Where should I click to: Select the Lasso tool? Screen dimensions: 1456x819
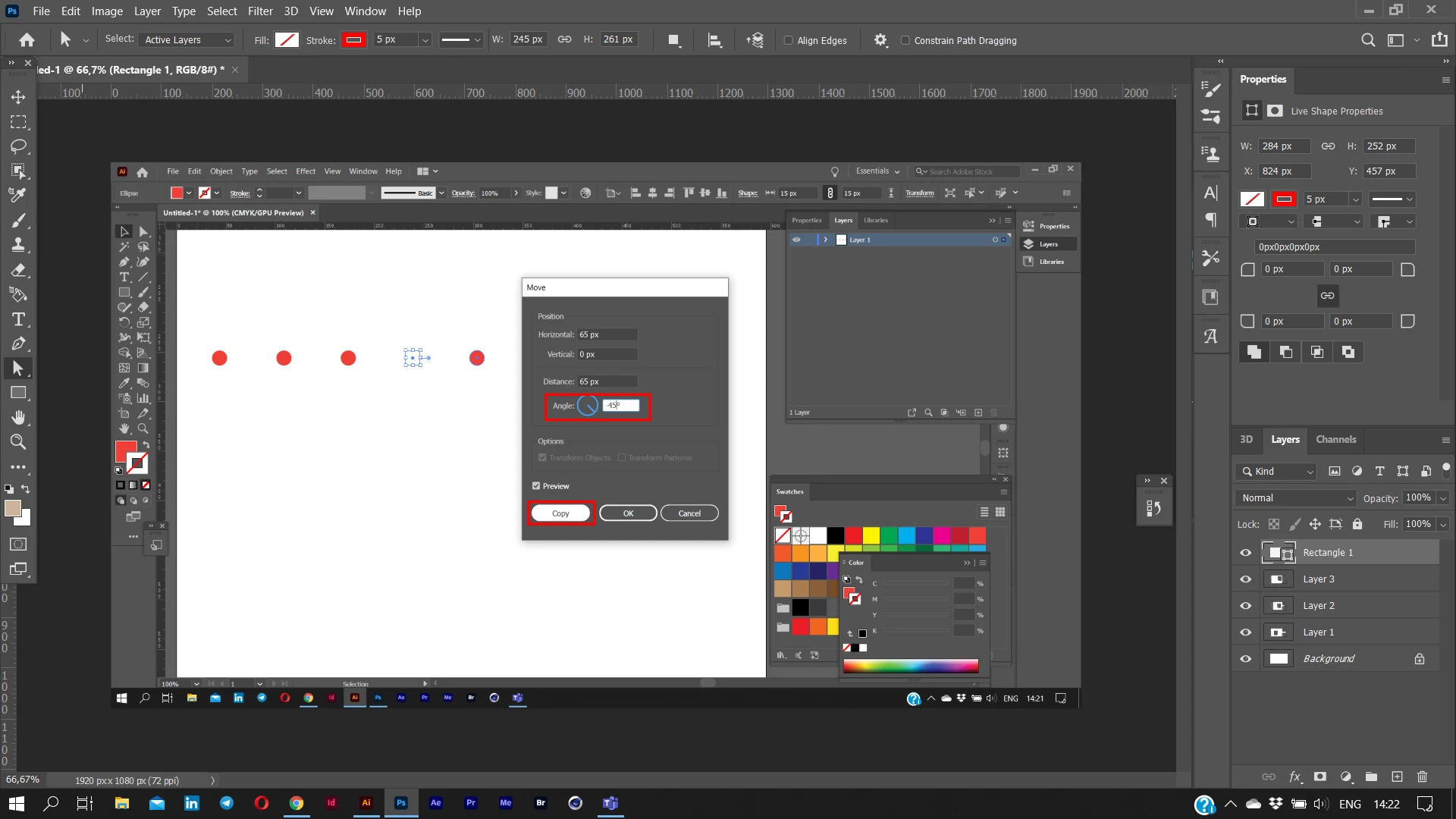18,146
